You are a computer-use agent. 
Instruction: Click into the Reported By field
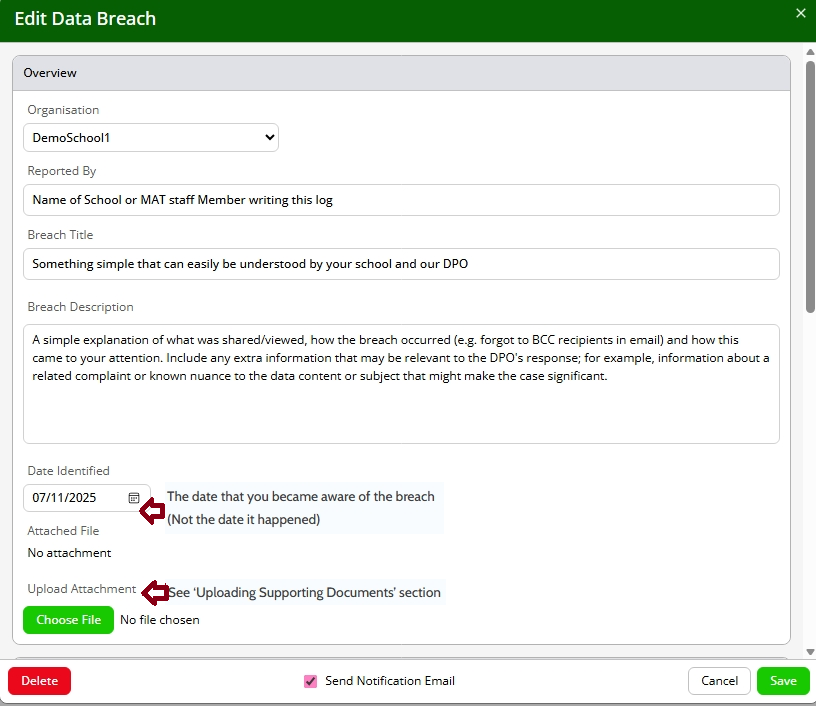coord(401,200)
